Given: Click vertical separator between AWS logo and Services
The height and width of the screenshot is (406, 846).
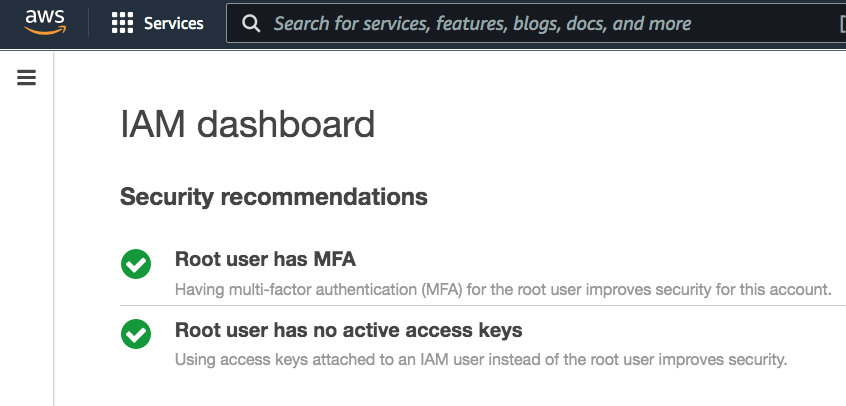Looking at the screenshot, I should 89,23.
